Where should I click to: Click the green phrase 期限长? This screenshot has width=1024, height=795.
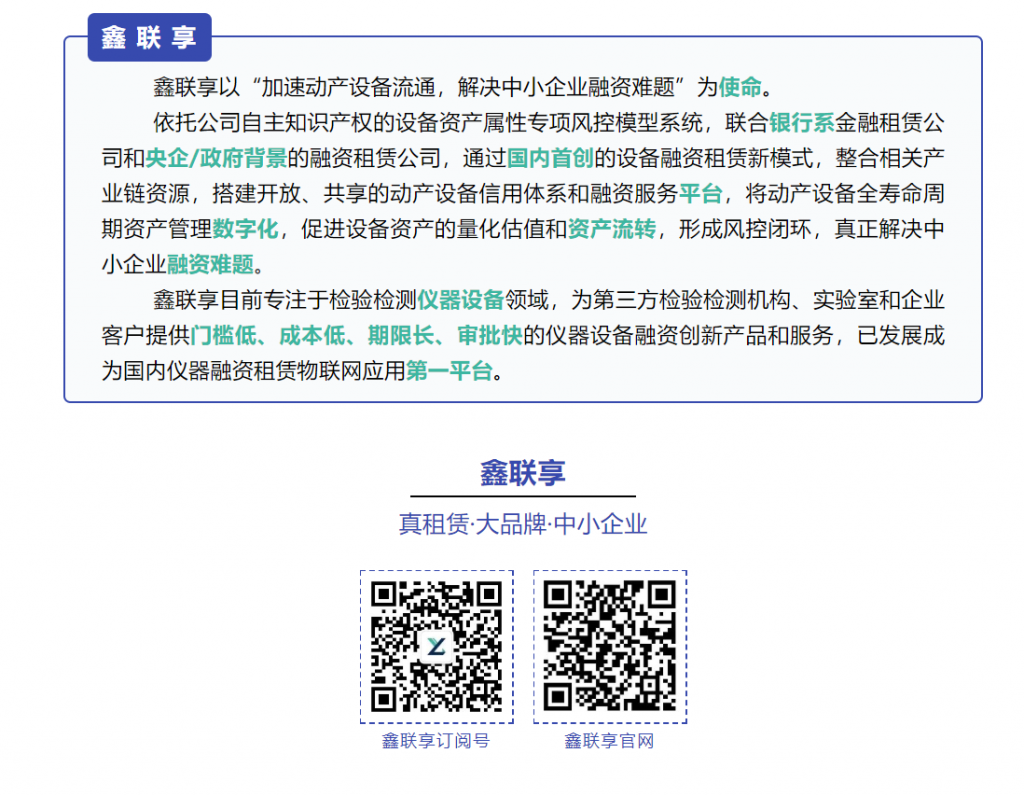point(401,336)
